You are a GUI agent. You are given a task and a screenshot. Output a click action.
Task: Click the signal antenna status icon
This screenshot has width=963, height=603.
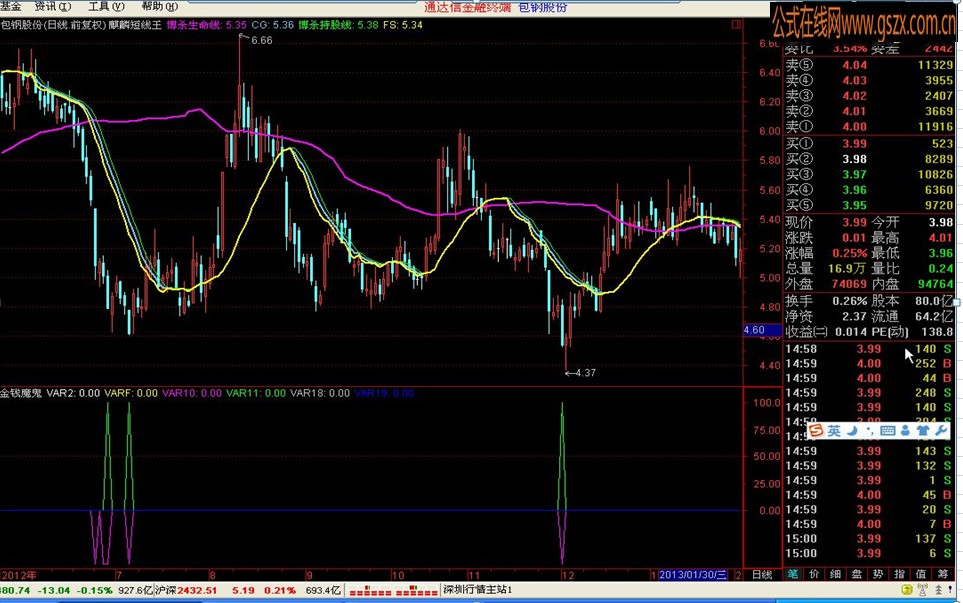922,589
